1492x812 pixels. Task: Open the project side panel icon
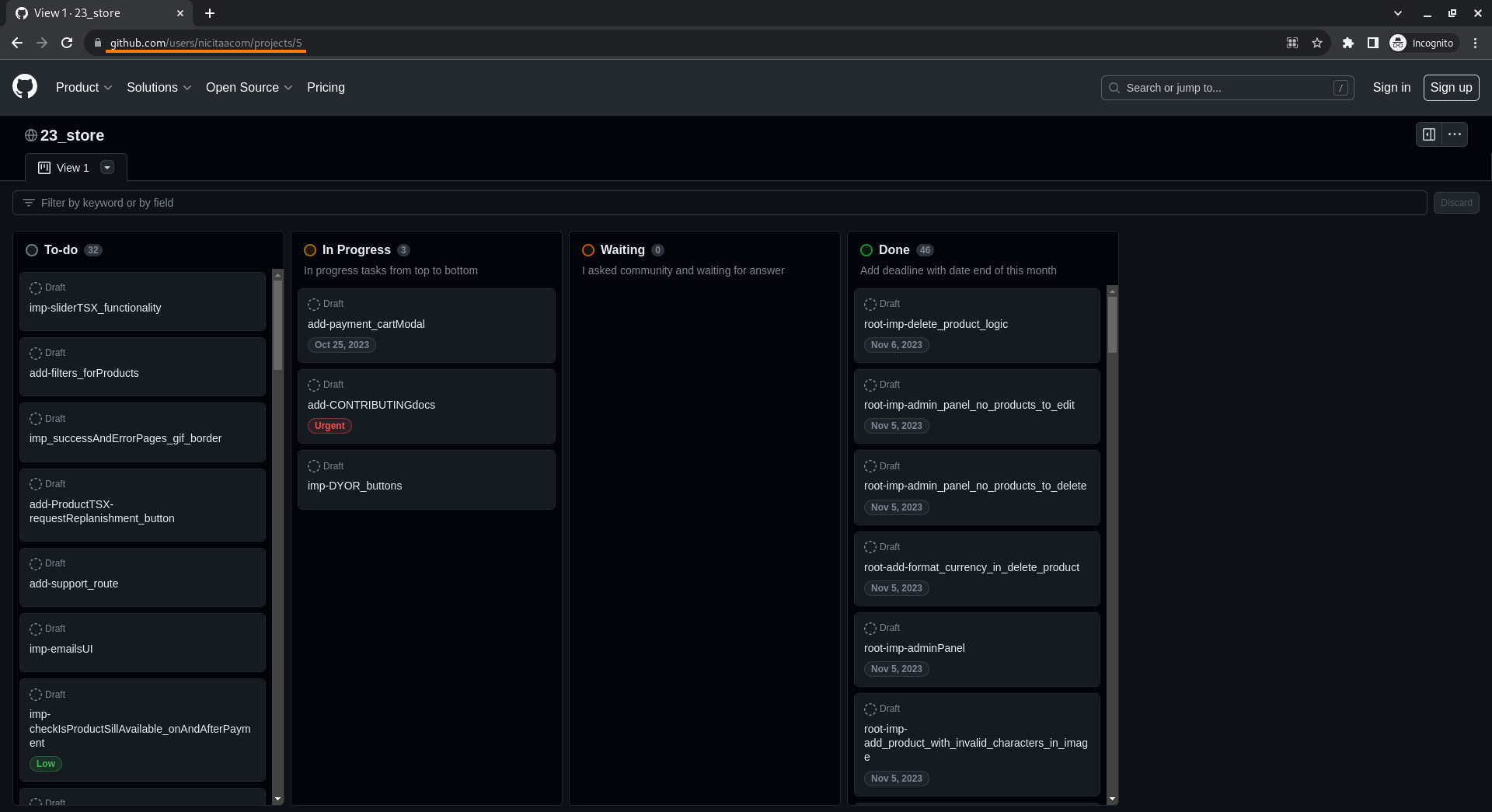tap(1428, 134)
